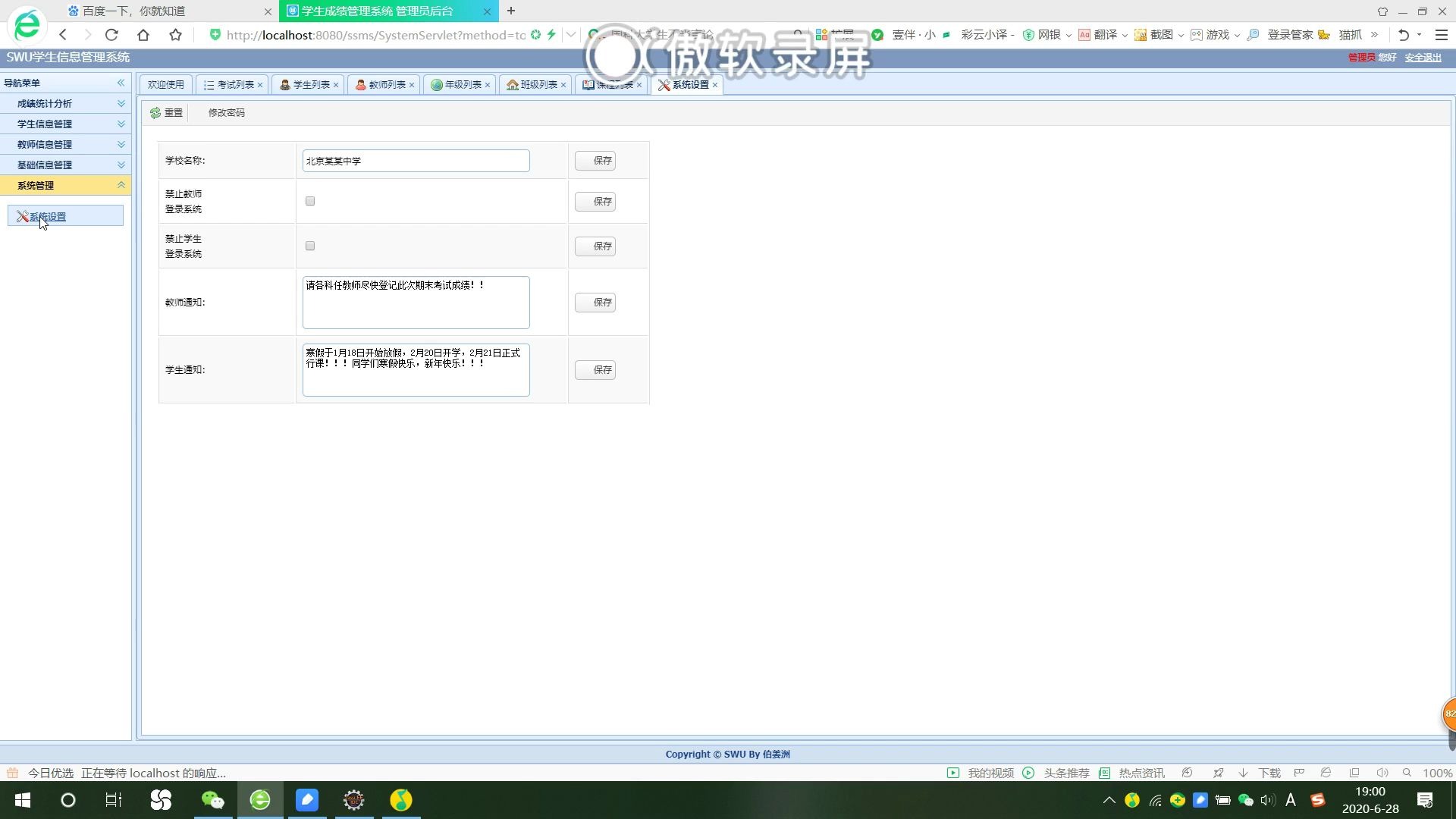Open blue note app on taskbar
This screenshot has height=819, width=1456.
pyautogui.click(x=307, y=800)
